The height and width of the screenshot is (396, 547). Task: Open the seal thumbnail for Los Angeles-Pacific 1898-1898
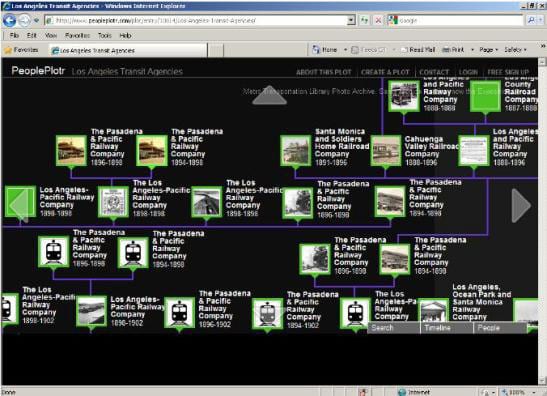113,202
